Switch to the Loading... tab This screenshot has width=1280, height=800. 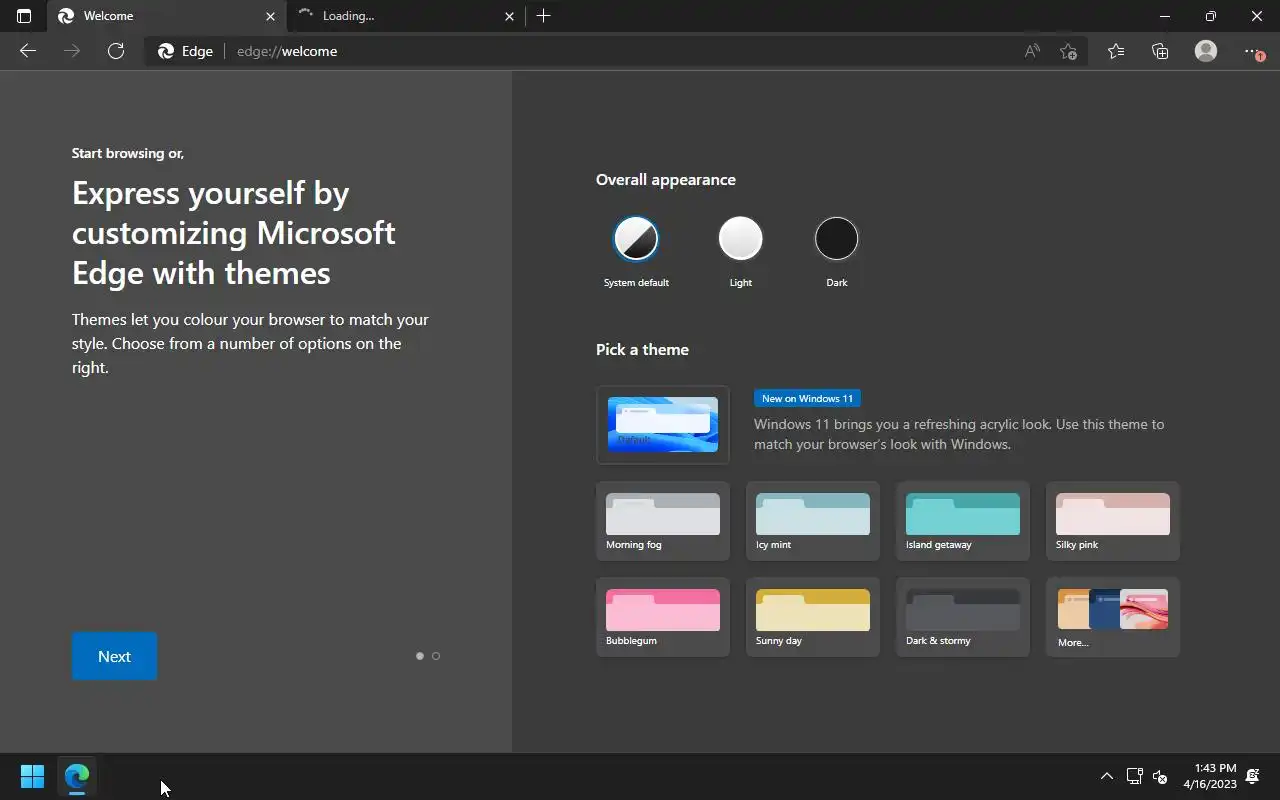(406, 16)
